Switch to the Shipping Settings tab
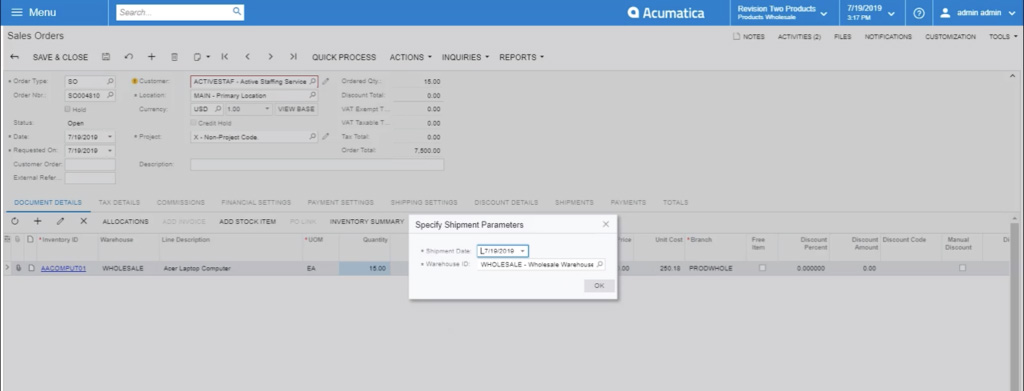Screen dimensions: 1024x391 [424, 202]
